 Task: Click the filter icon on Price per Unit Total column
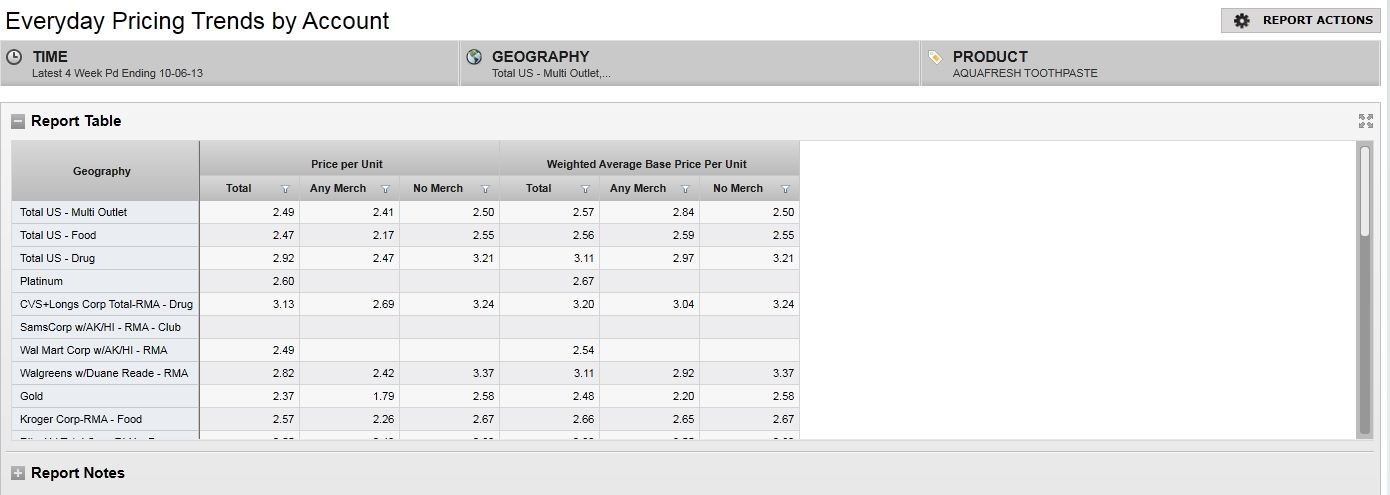tap(285, 189)
